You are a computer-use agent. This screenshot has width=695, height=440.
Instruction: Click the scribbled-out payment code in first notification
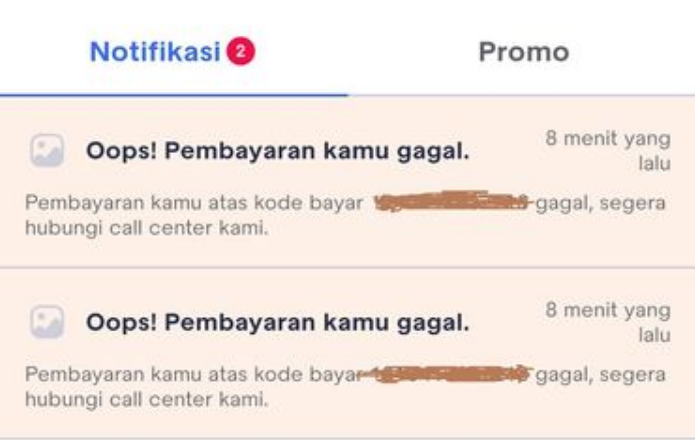[x=452, y=202]
